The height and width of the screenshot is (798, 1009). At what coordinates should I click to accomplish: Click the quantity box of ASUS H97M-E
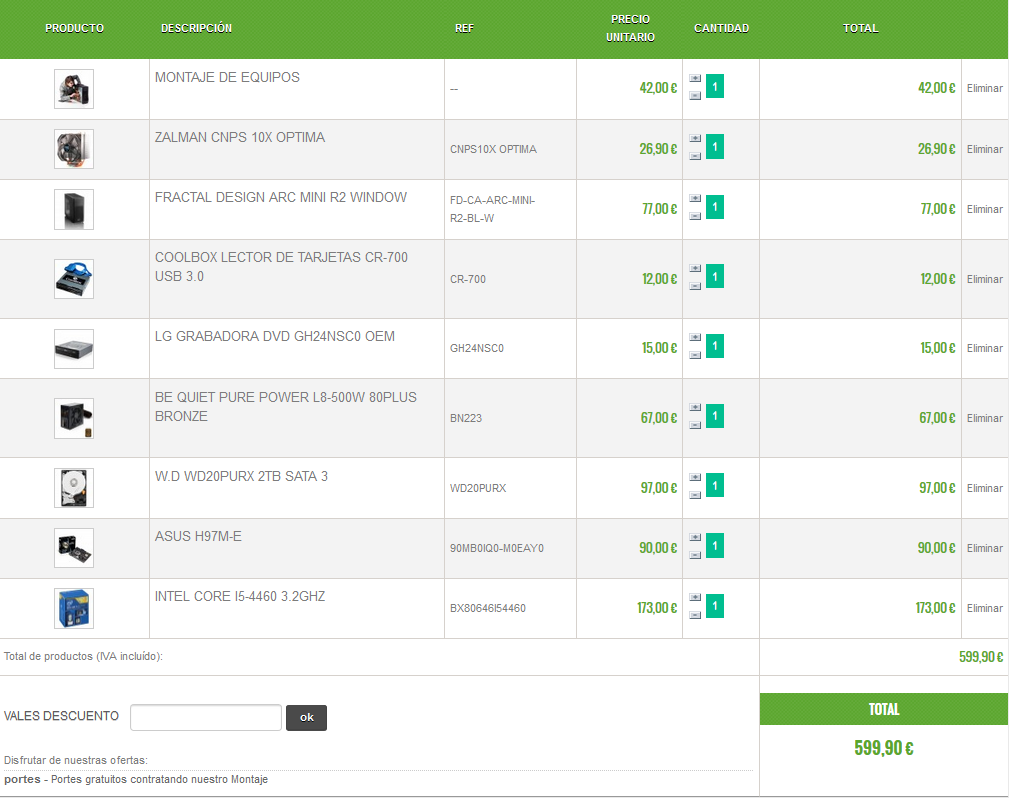click(x=715, y=546)
